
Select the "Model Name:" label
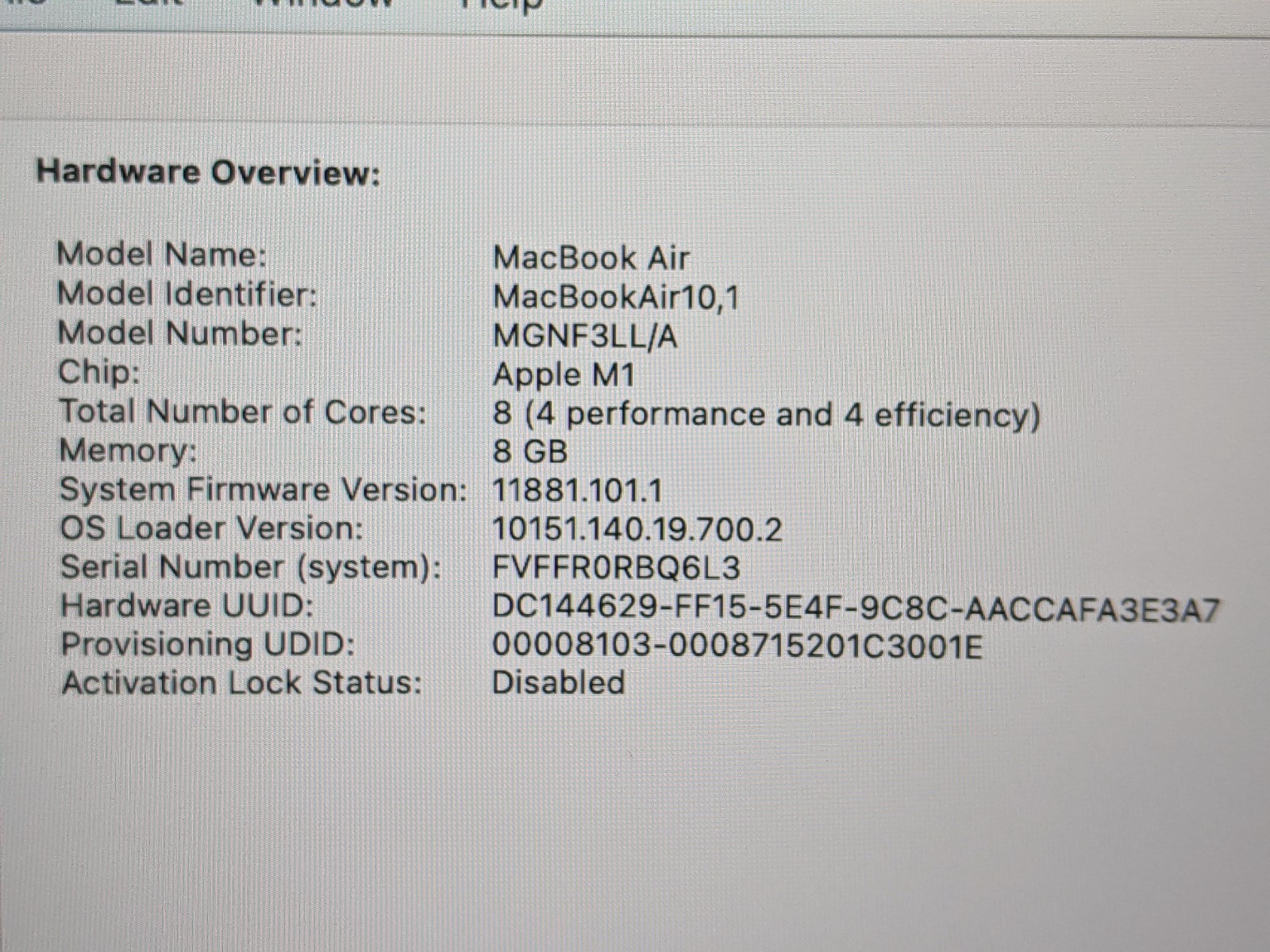coord(162,255)
